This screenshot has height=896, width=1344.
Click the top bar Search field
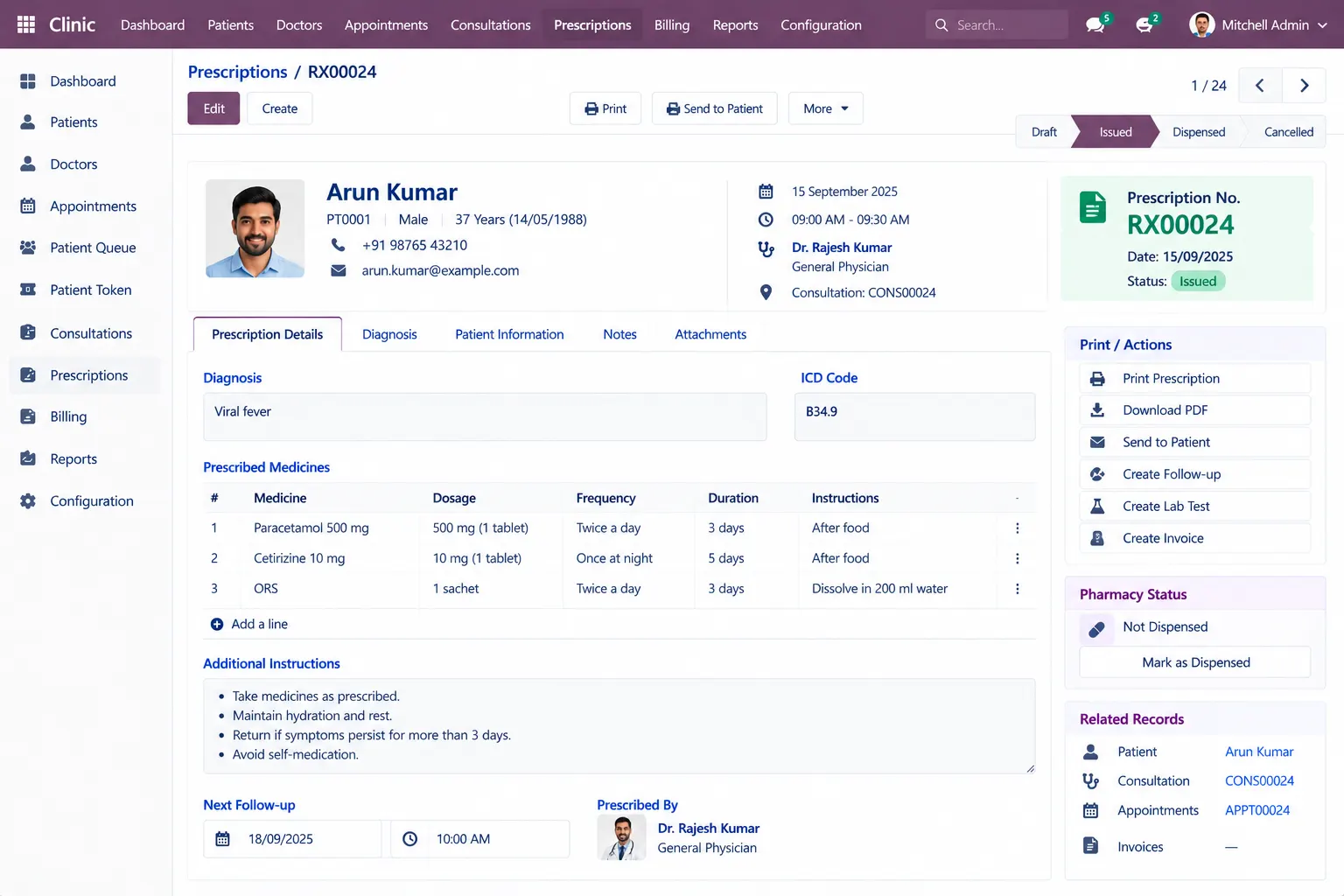(x=997, y=24)
